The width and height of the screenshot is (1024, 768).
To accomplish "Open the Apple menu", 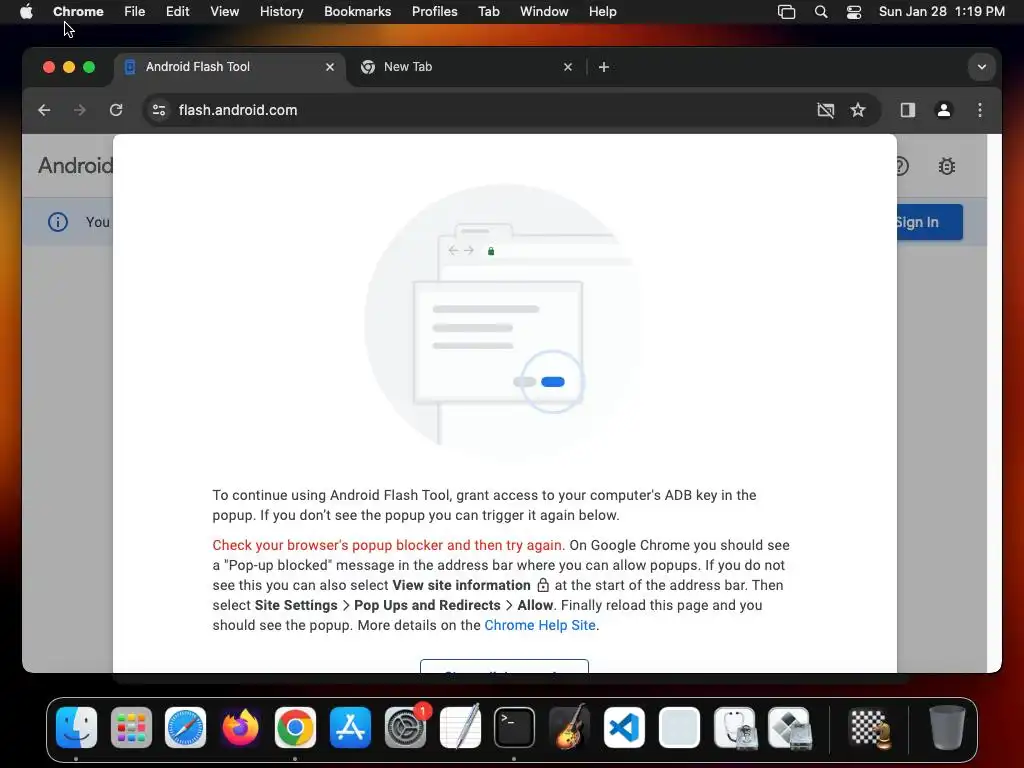I will [26, 12].
